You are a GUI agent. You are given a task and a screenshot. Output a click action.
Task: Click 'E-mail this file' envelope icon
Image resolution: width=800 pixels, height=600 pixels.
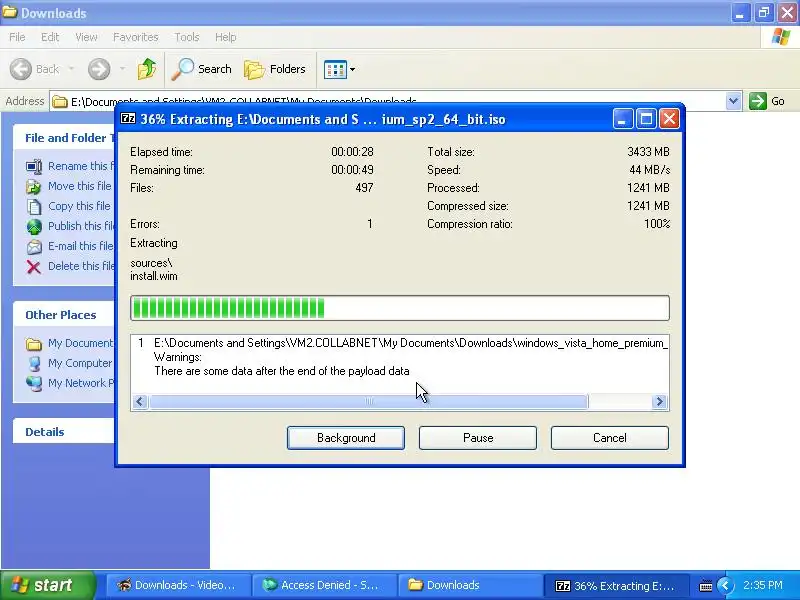click(x=34, y=246)
